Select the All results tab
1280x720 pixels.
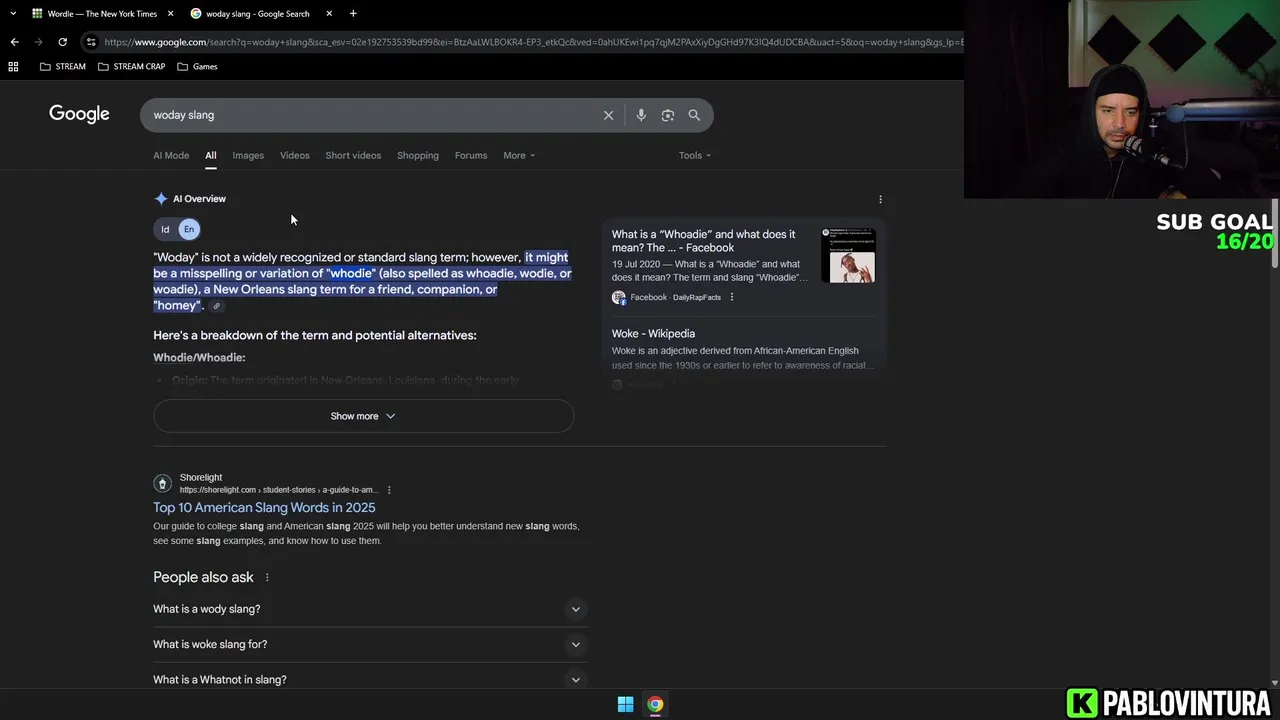pyautogui.click(x=211, y=155)
